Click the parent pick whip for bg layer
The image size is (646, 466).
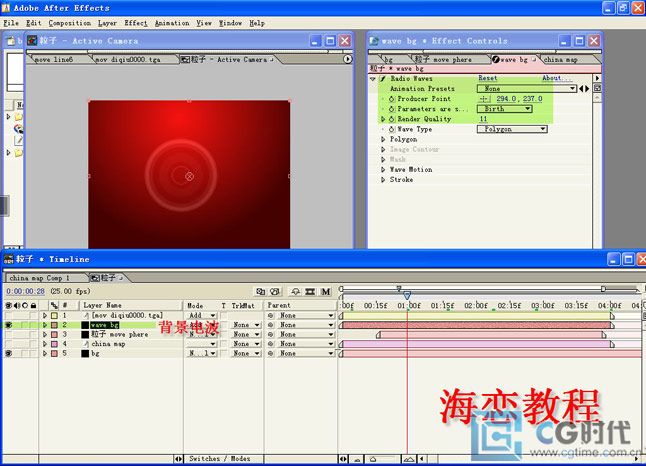tap(271, 354)
